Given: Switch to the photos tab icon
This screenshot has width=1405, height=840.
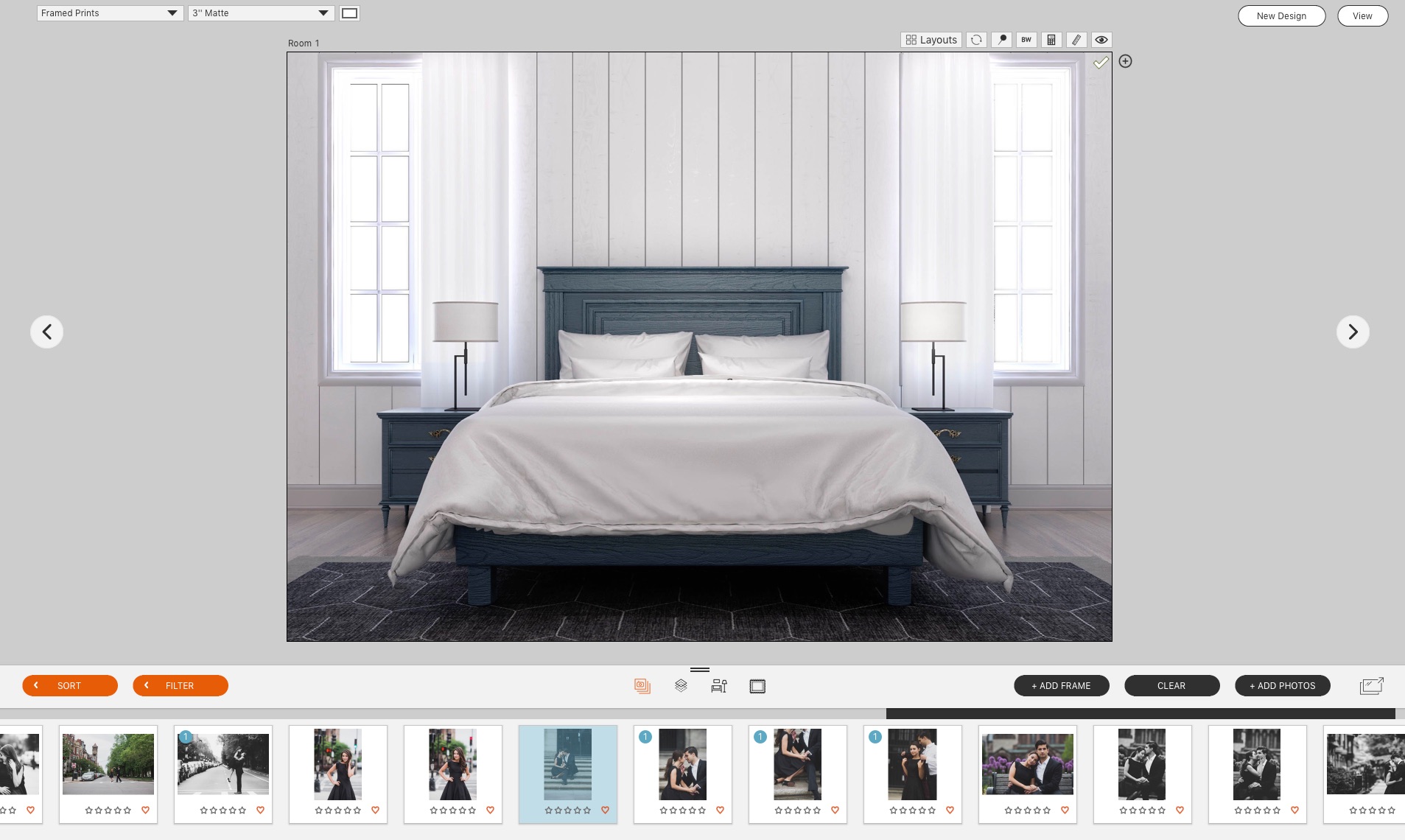Looking at the screenshot, I should 642,686.
